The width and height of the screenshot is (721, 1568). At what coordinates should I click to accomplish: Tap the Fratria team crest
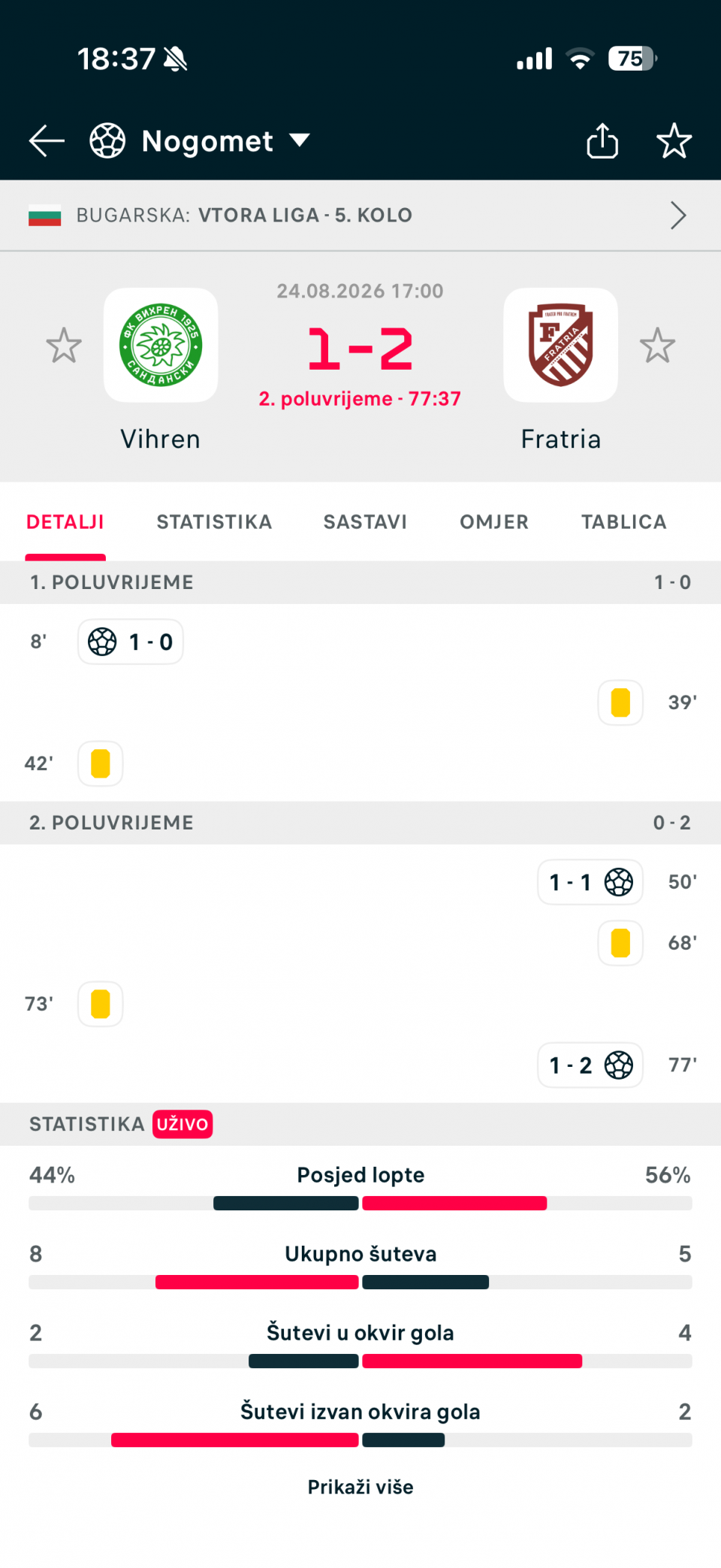tap(561, 345)
